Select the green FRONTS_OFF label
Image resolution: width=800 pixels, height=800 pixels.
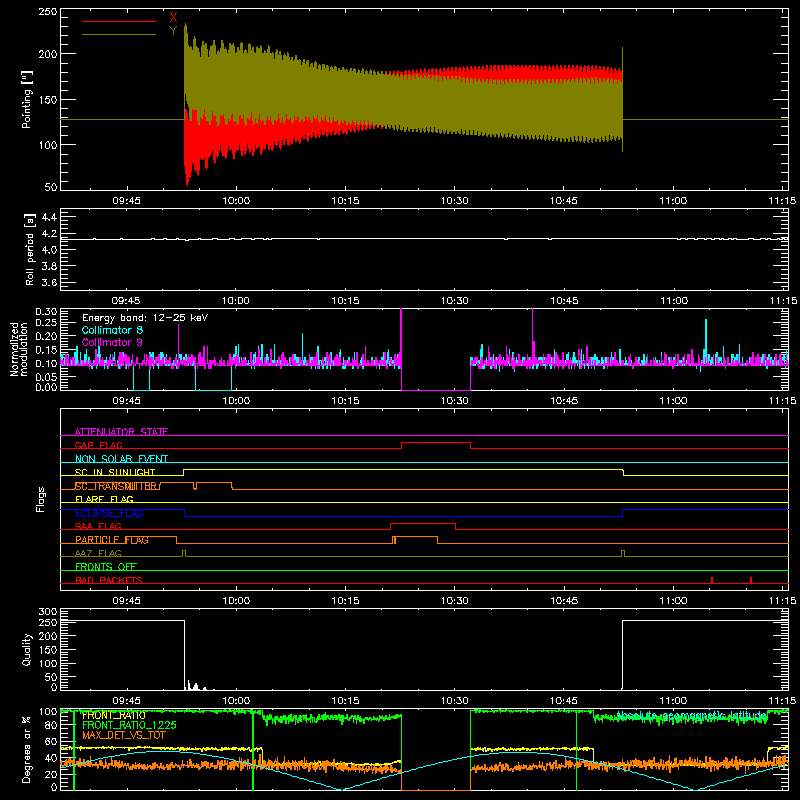[x=106, y=567]
